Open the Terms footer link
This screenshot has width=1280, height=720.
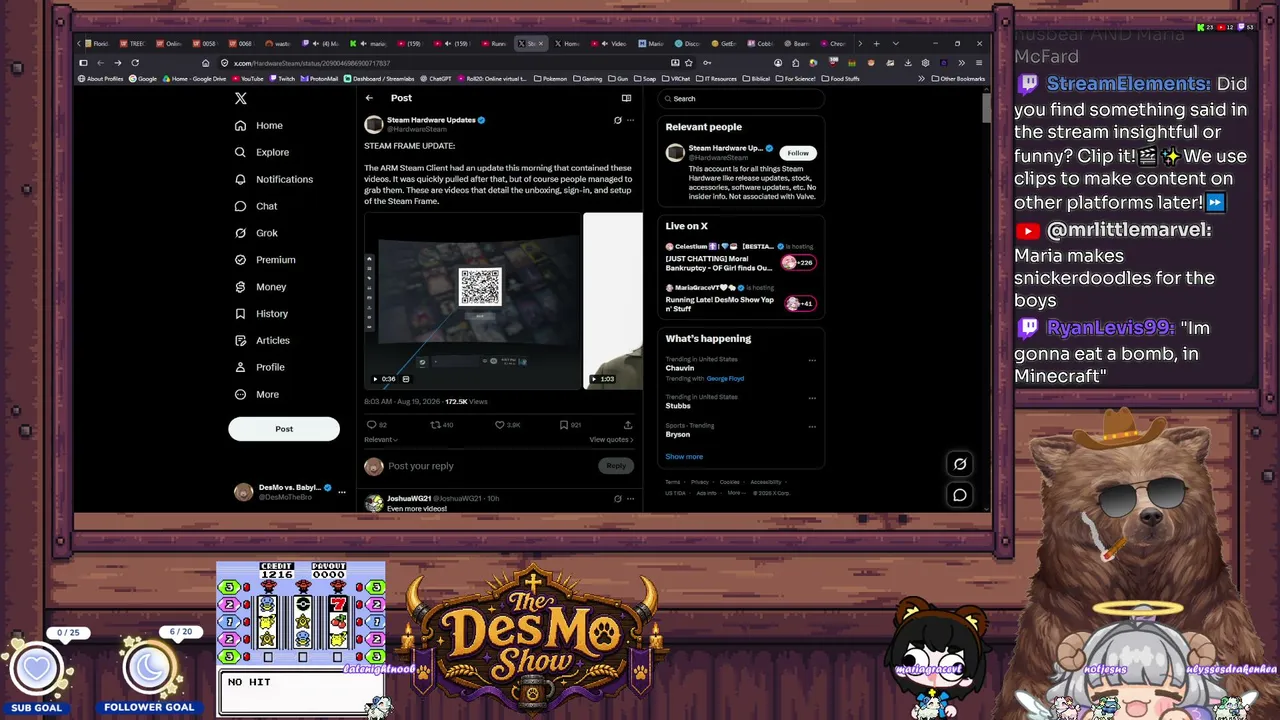coord(673,482)
